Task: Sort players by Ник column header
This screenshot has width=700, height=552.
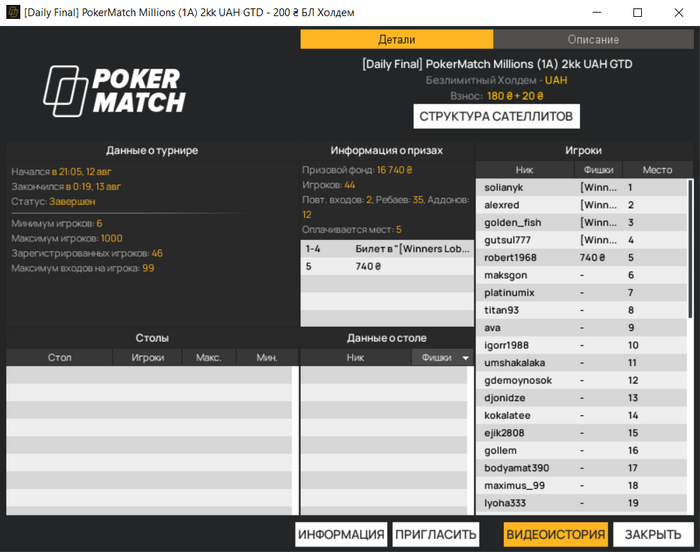Action: tap(525, 170)
